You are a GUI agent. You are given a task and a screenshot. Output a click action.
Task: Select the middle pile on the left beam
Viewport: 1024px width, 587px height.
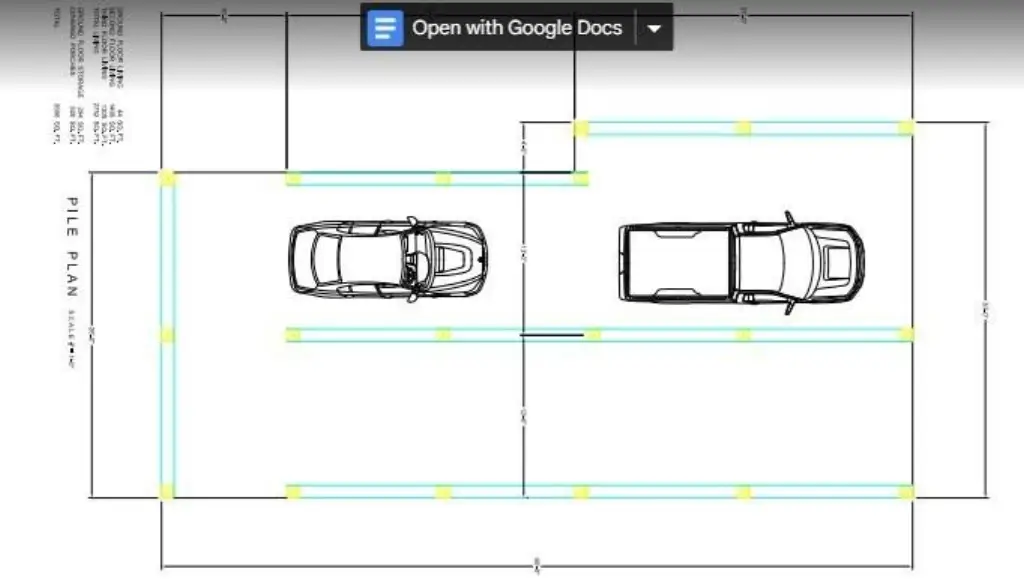[x=167, y=335]
